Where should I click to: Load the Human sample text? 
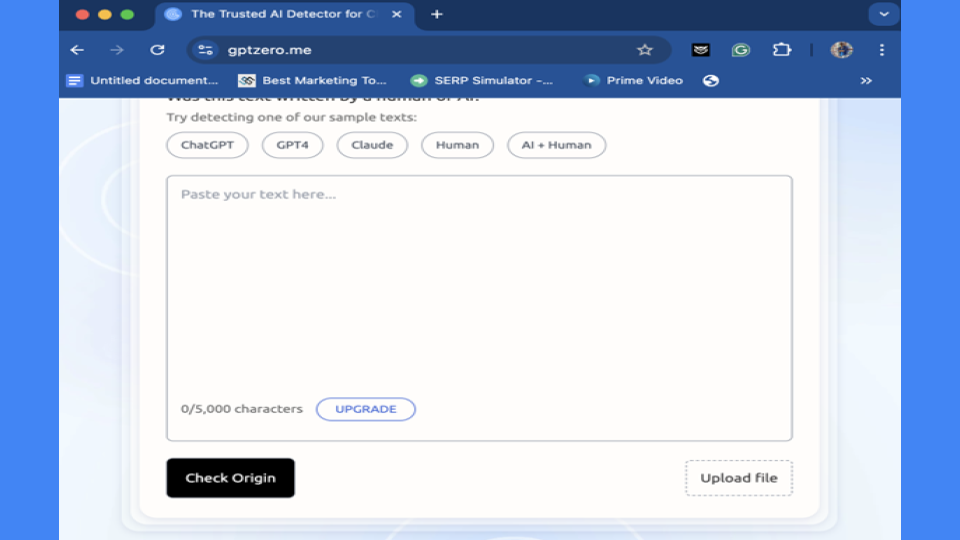tap(457, 145)
